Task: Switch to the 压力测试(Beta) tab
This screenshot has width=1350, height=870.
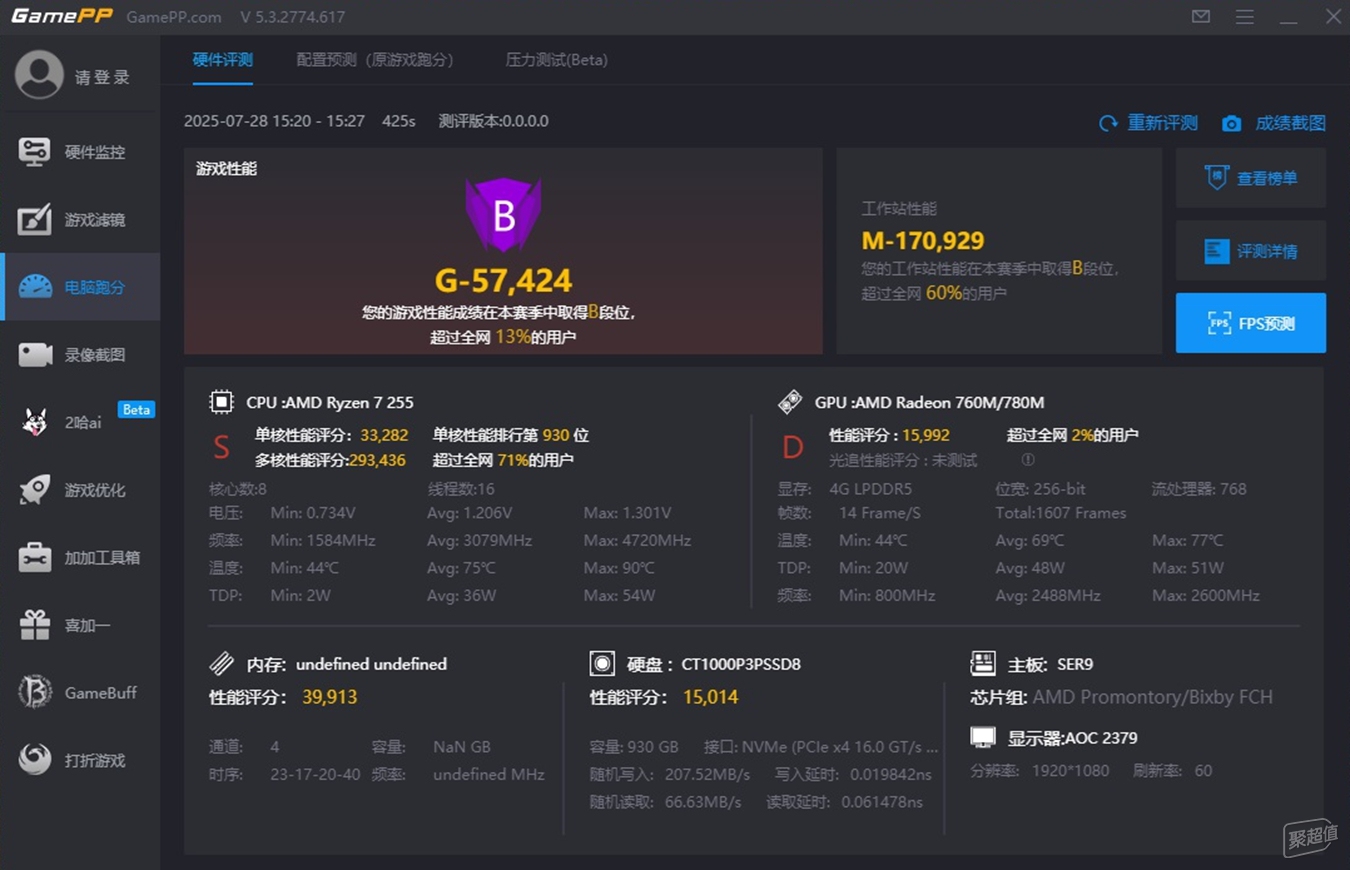Action: tap(556, 60)
